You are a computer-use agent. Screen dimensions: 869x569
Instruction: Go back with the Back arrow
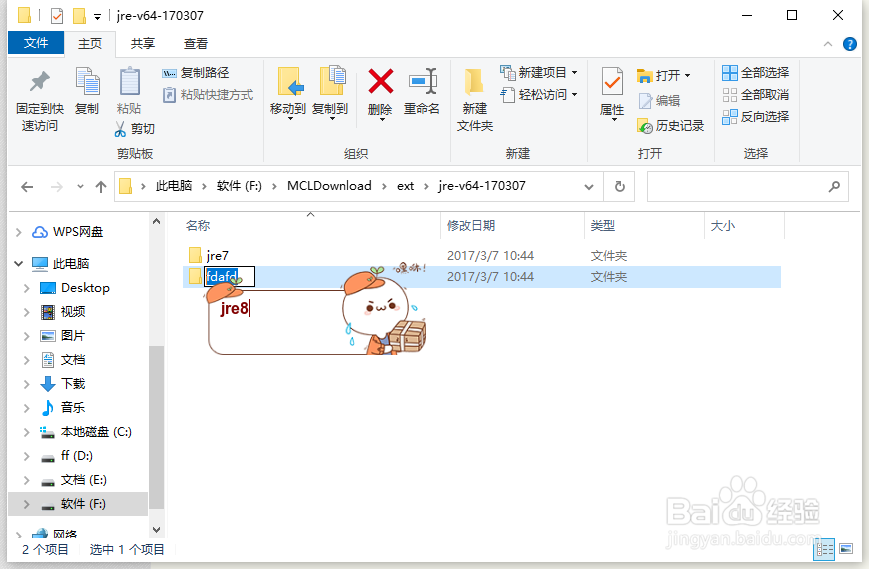click(27, 187)
